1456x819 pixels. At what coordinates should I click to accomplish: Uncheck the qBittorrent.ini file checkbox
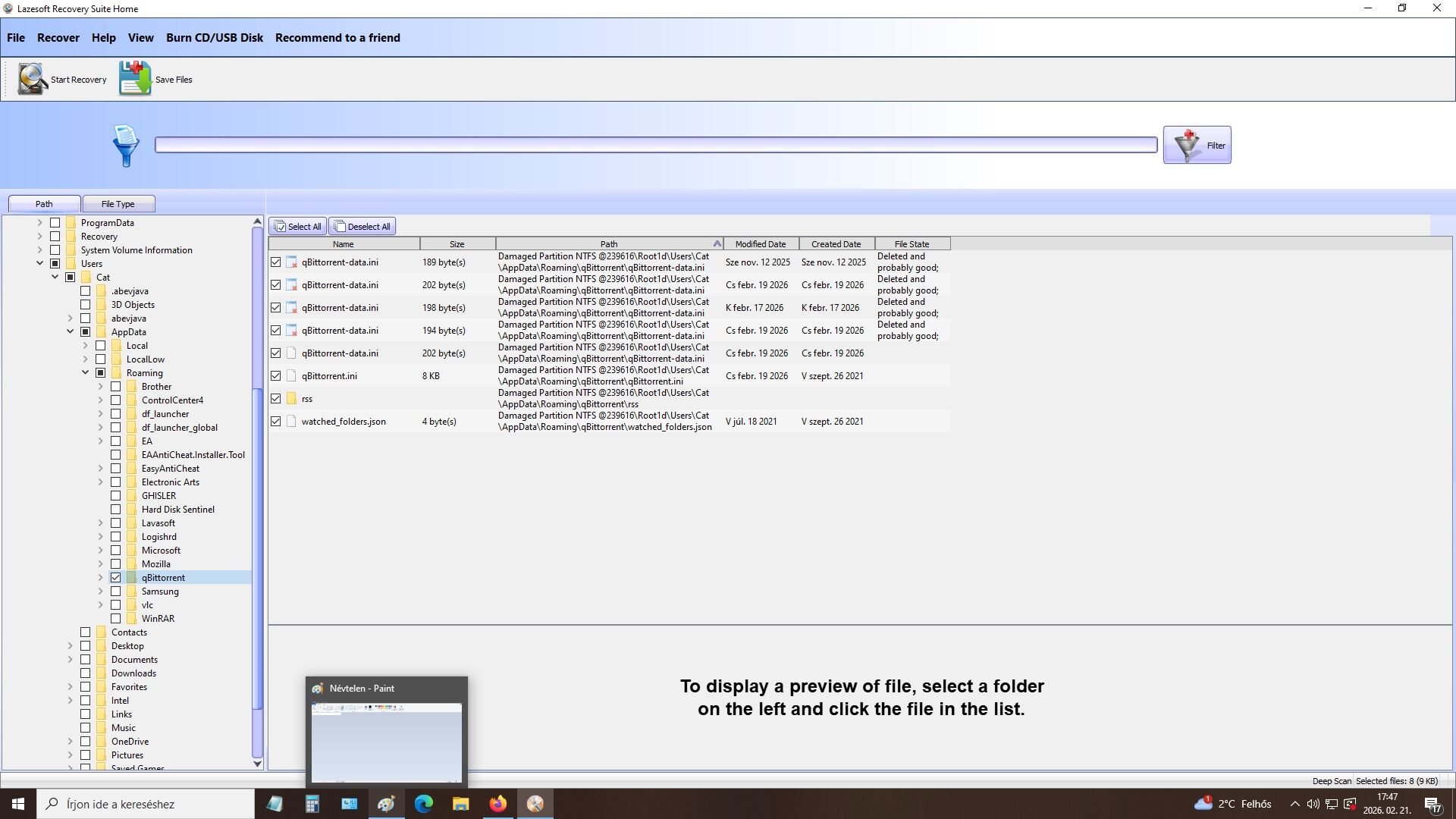276,376
